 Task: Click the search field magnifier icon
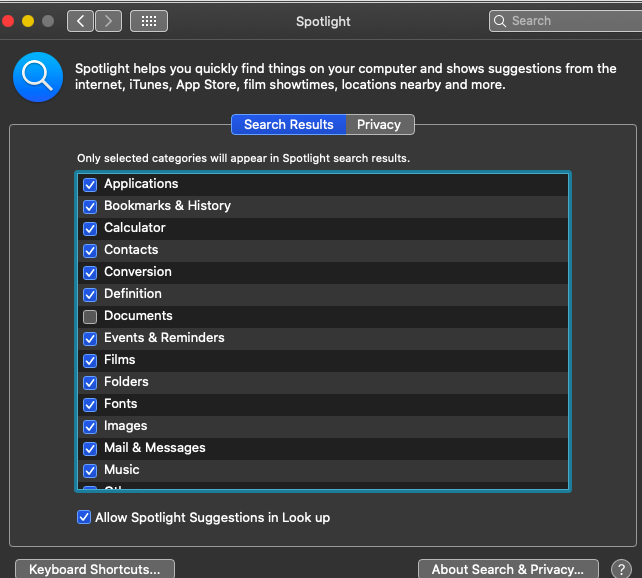click(500, 21)
